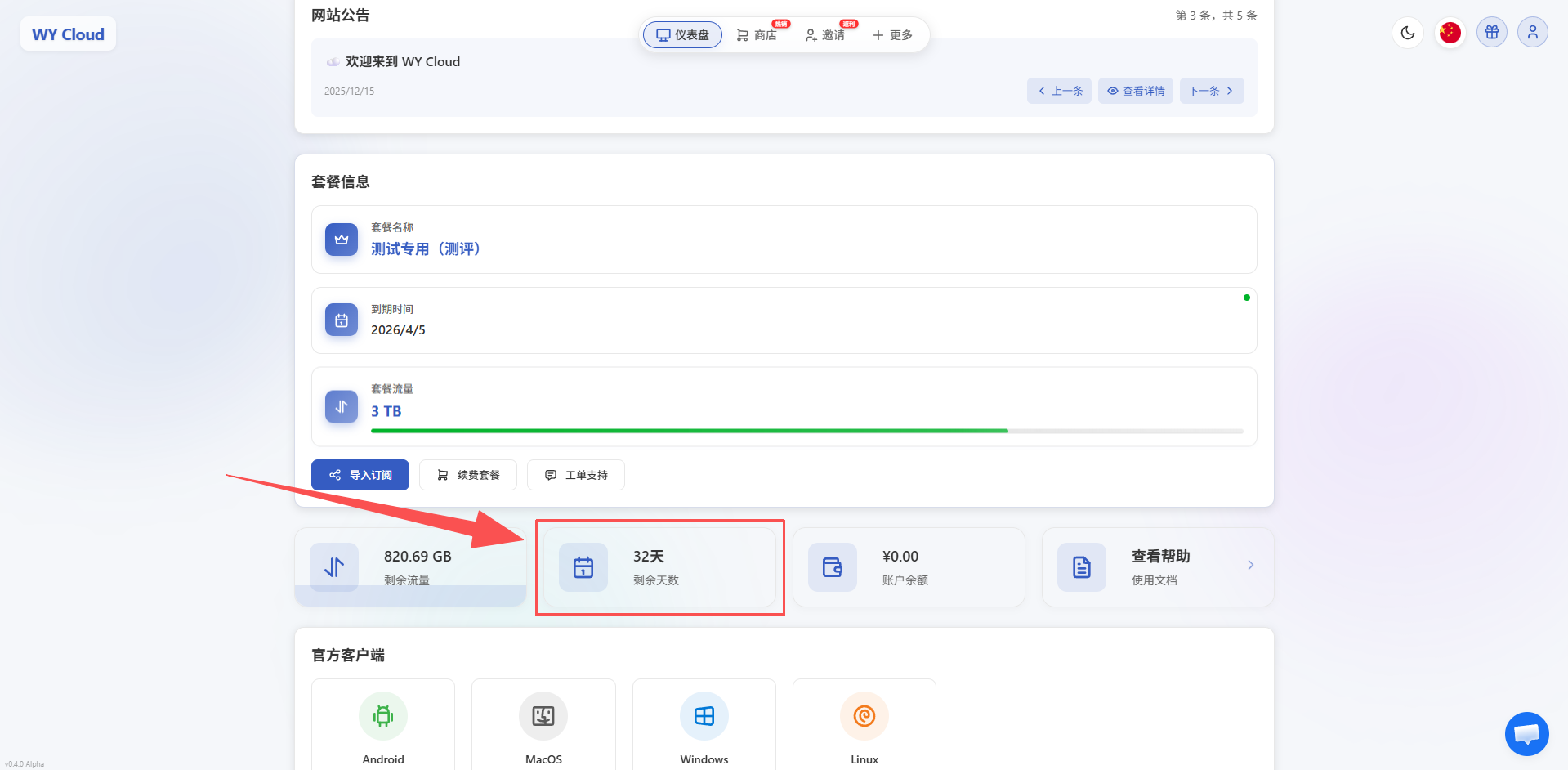This screenshot has width=1568, height=770.
Task: Click the 导入订阅 button
Action: (x=360, y=475)
